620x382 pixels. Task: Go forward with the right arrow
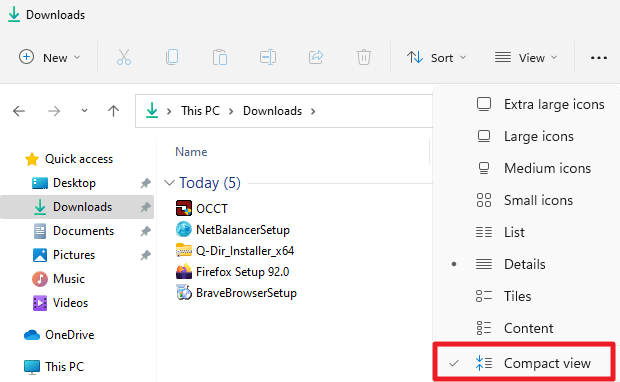(x=54, y=111)
